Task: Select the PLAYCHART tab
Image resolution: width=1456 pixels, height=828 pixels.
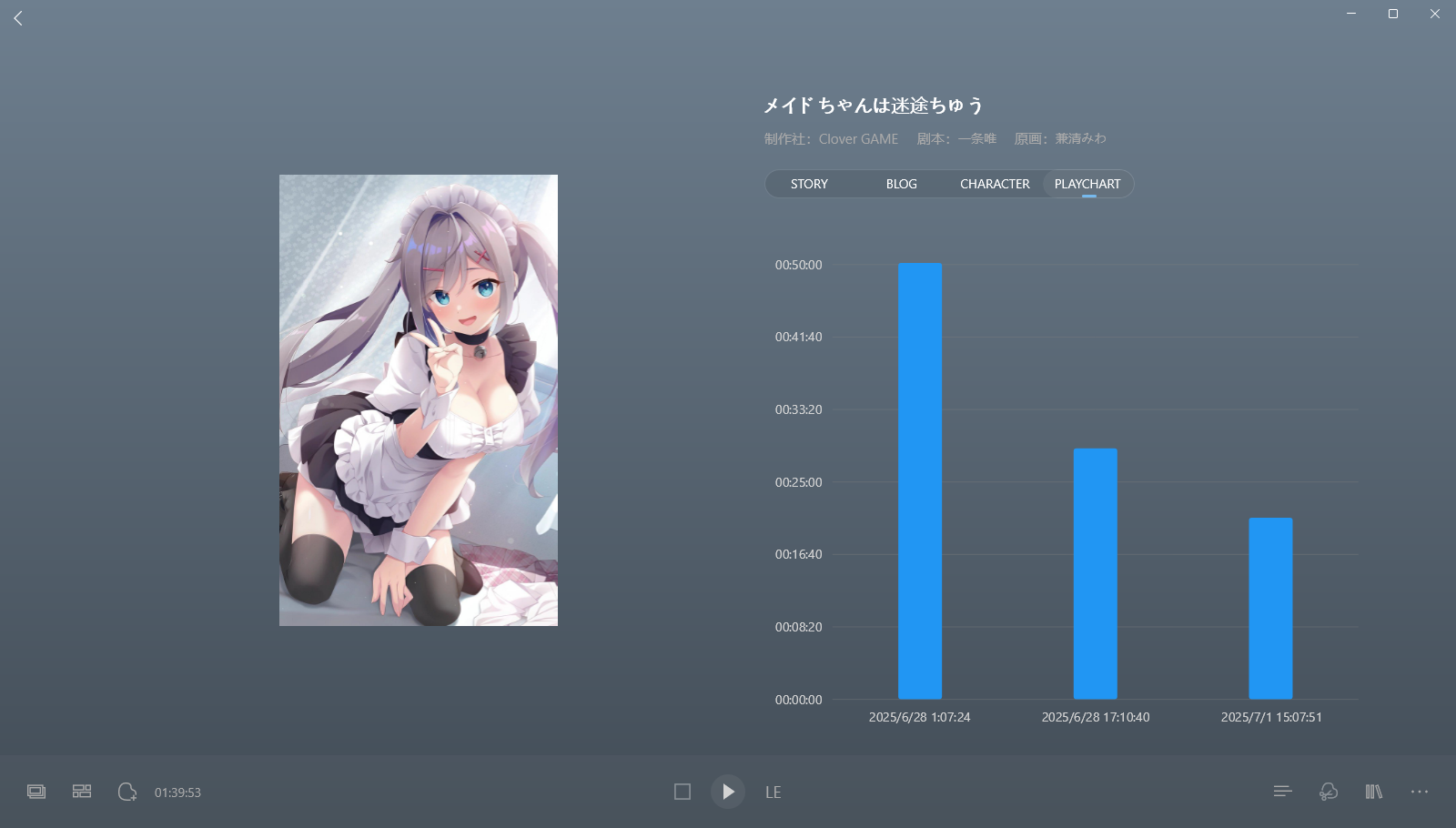Action: (x=1087, y=184)
